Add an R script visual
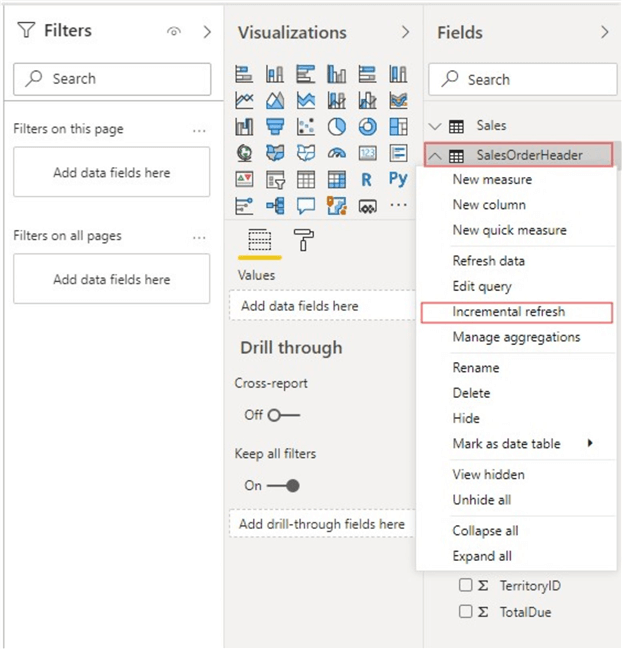The image size is (622, 649). coord(367,180)
